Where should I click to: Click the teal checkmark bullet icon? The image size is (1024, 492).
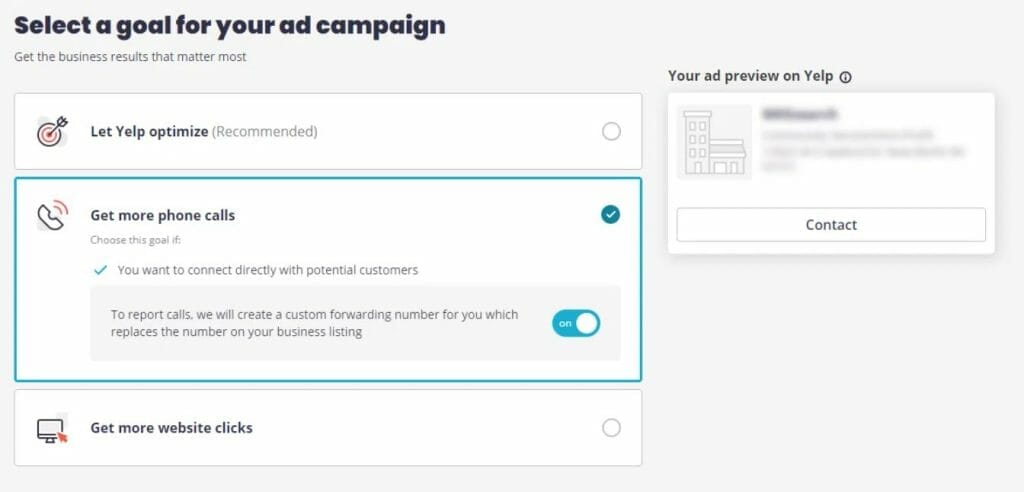pos(100,270)
